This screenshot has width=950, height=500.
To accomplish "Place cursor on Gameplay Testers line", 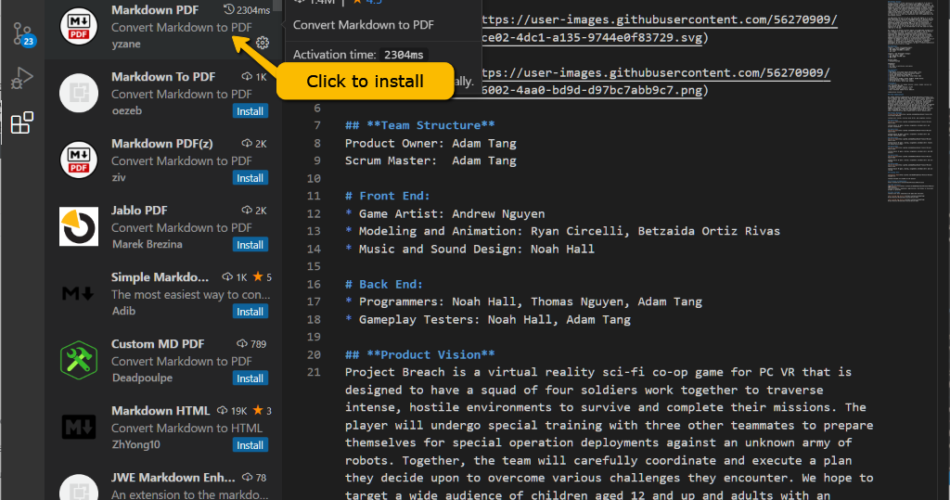I will coord(488,319).
